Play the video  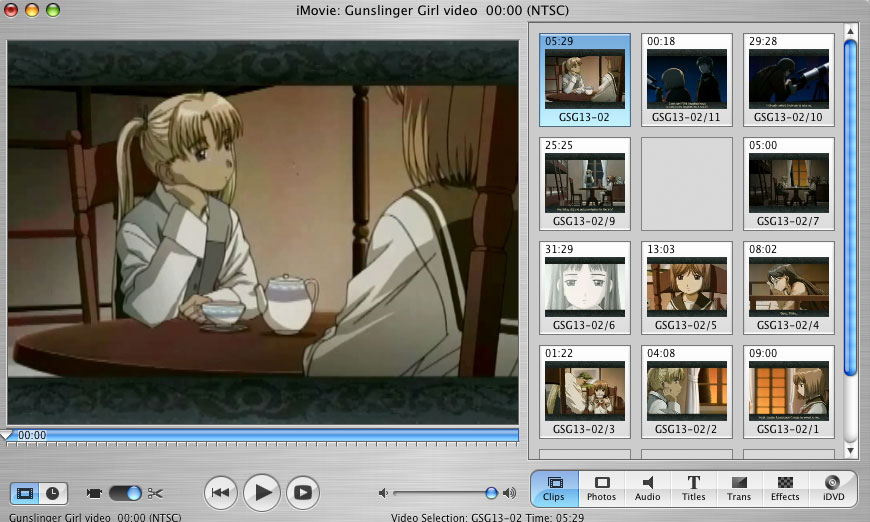tap(261, 492)
